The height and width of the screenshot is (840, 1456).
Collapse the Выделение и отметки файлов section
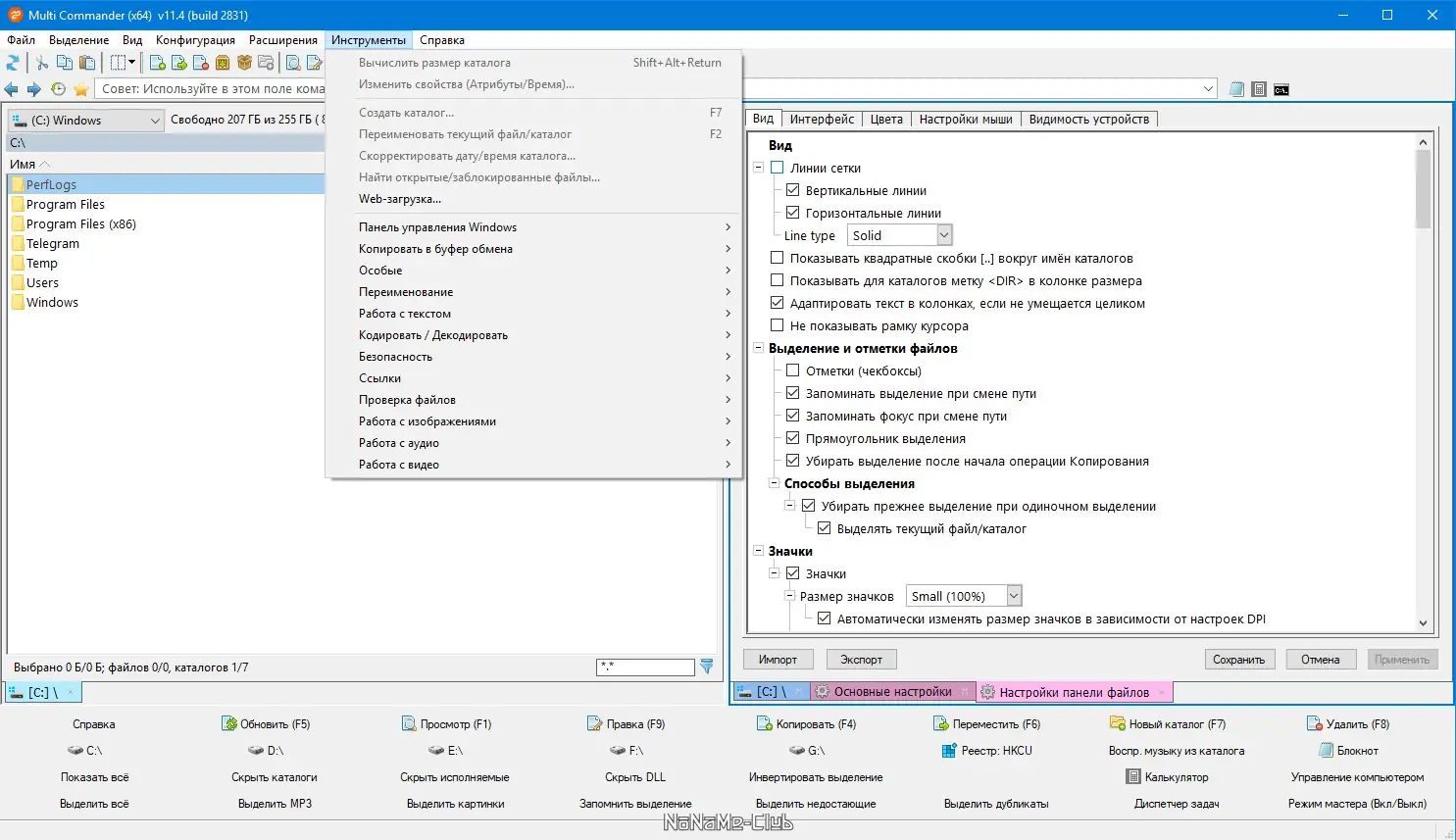[x=758, y=348]
